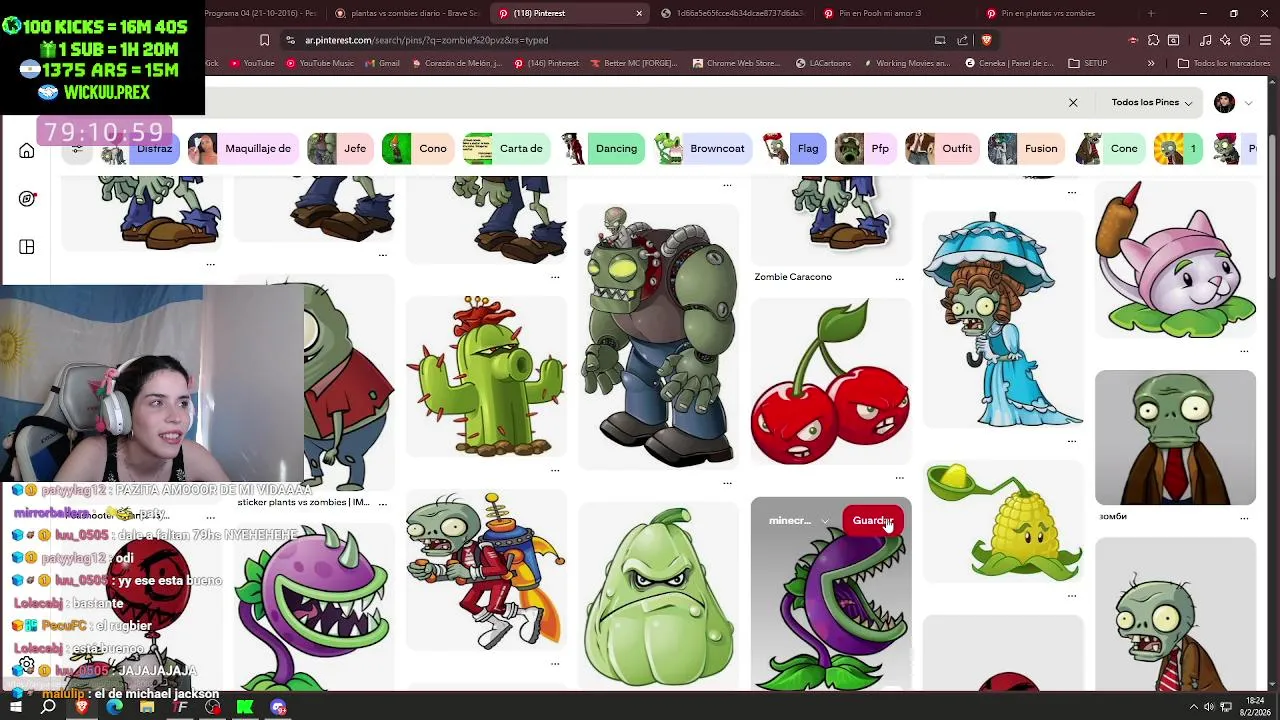
Task: Select the 'Browncoat' suggestion chip
Action: coord(702,148)
